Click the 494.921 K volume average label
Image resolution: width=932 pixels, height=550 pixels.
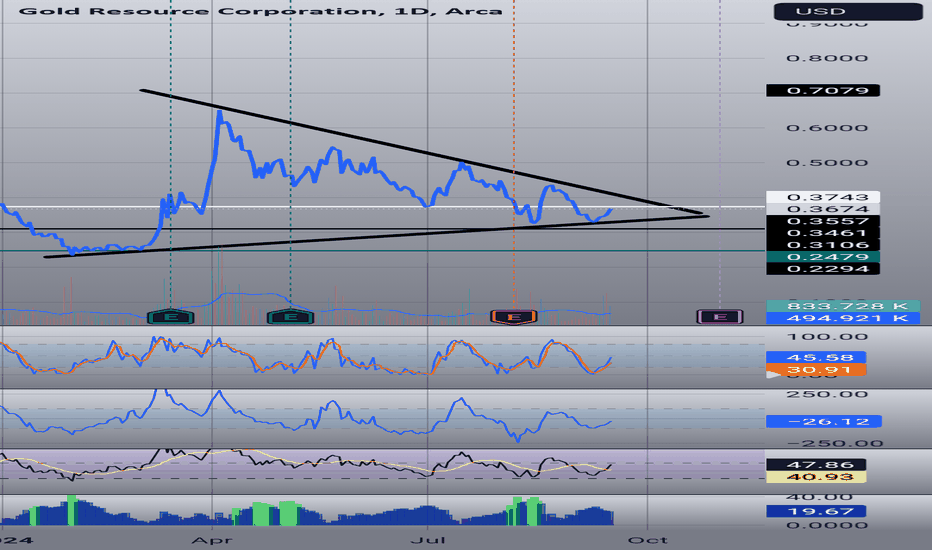843,318
